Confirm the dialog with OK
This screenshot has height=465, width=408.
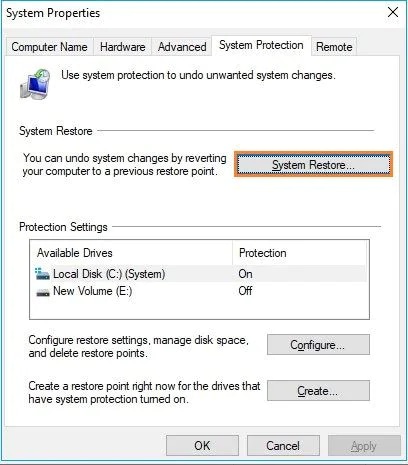click(202, 446)
